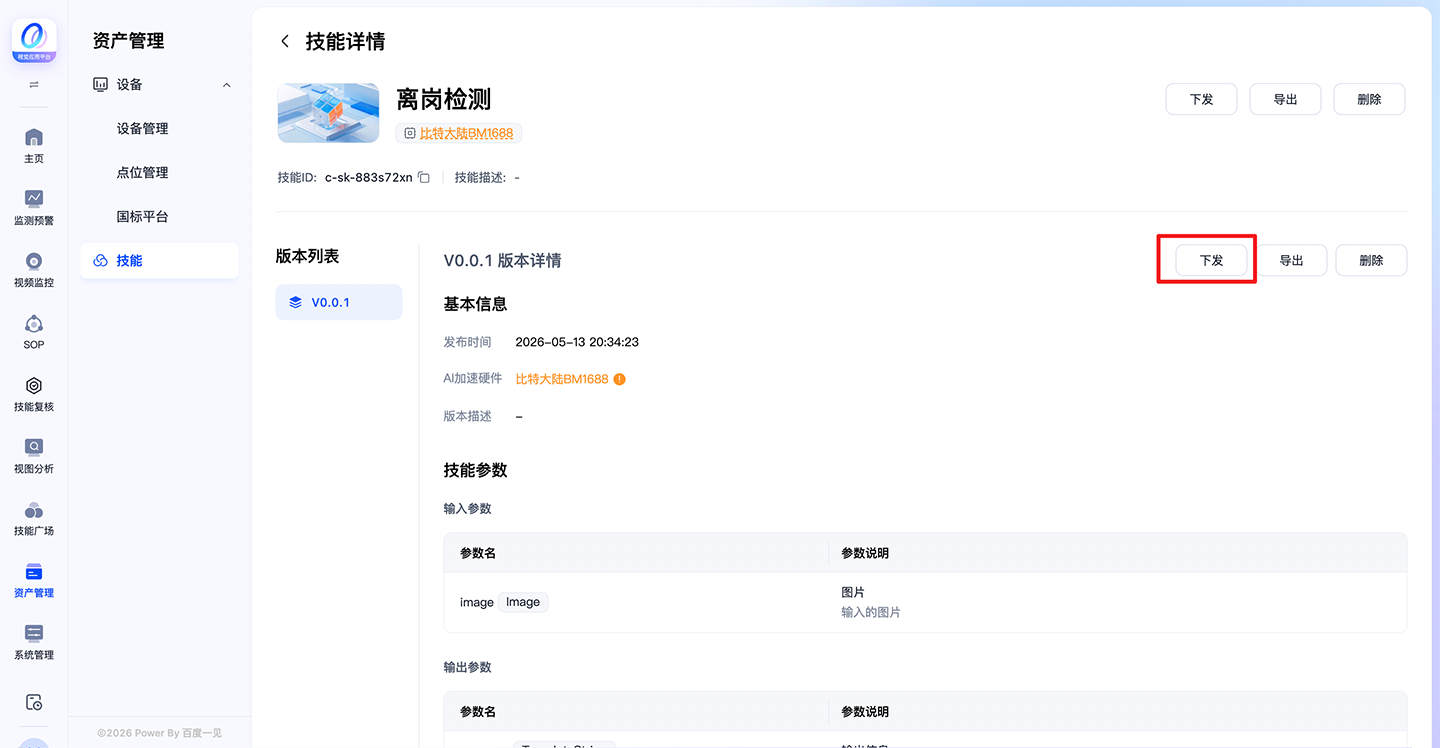Click 参数名 header in 输入参数 table
This screenshot has width=1440, height=748.
tap(478, 553)
